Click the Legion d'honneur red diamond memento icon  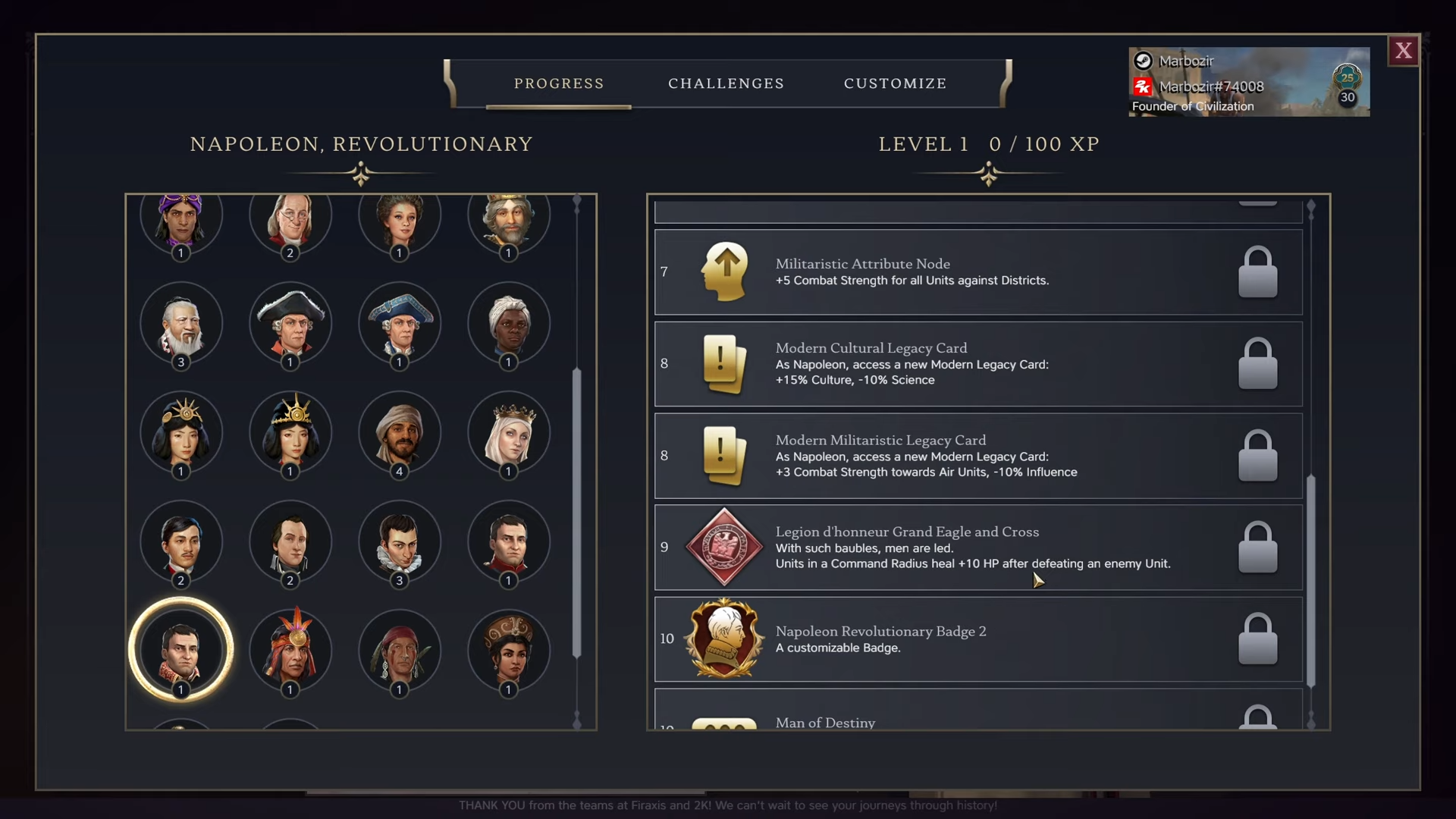click(x=724, y=547)
